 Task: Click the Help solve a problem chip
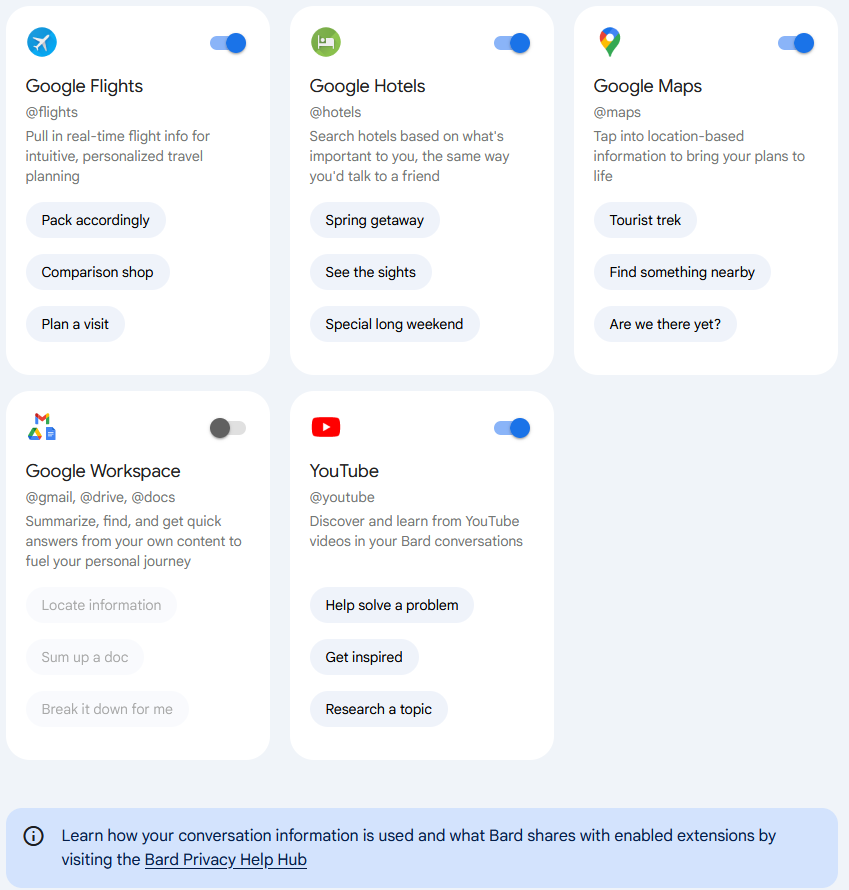tap(392, 605)
